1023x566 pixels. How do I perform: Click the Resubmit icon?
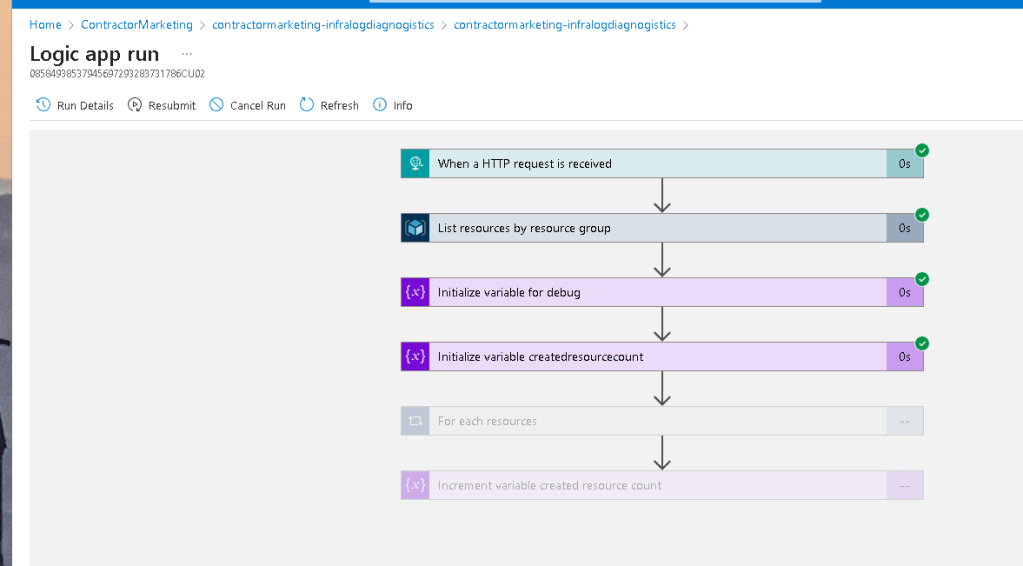(134, 104)
